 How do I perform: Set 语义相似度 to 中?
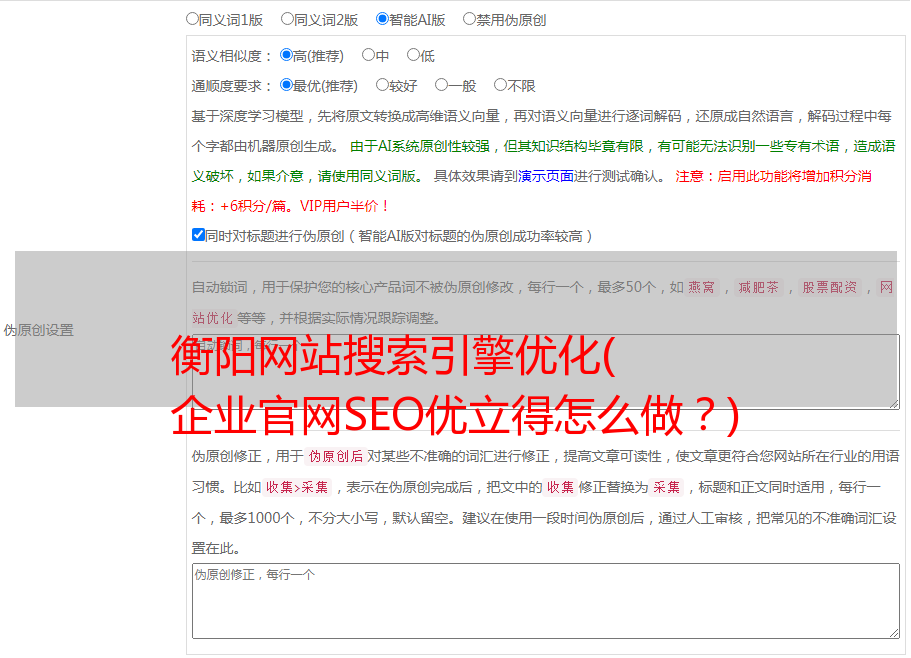[x=368, y=55]
